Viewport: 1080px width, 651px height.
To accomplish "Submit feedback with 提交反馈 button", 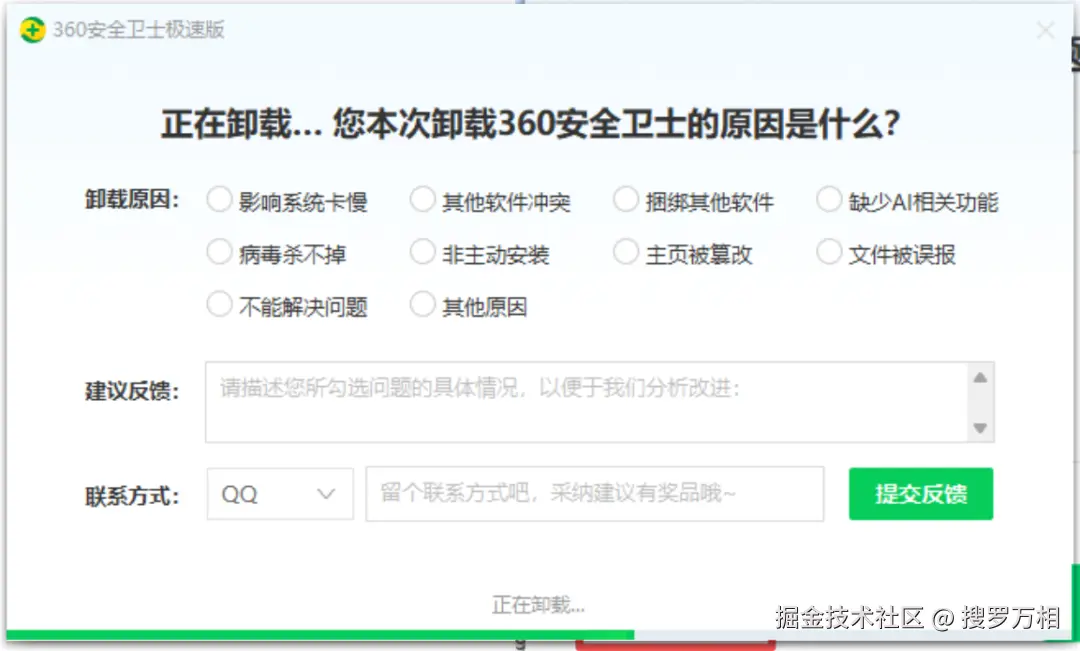I will 921,494.
